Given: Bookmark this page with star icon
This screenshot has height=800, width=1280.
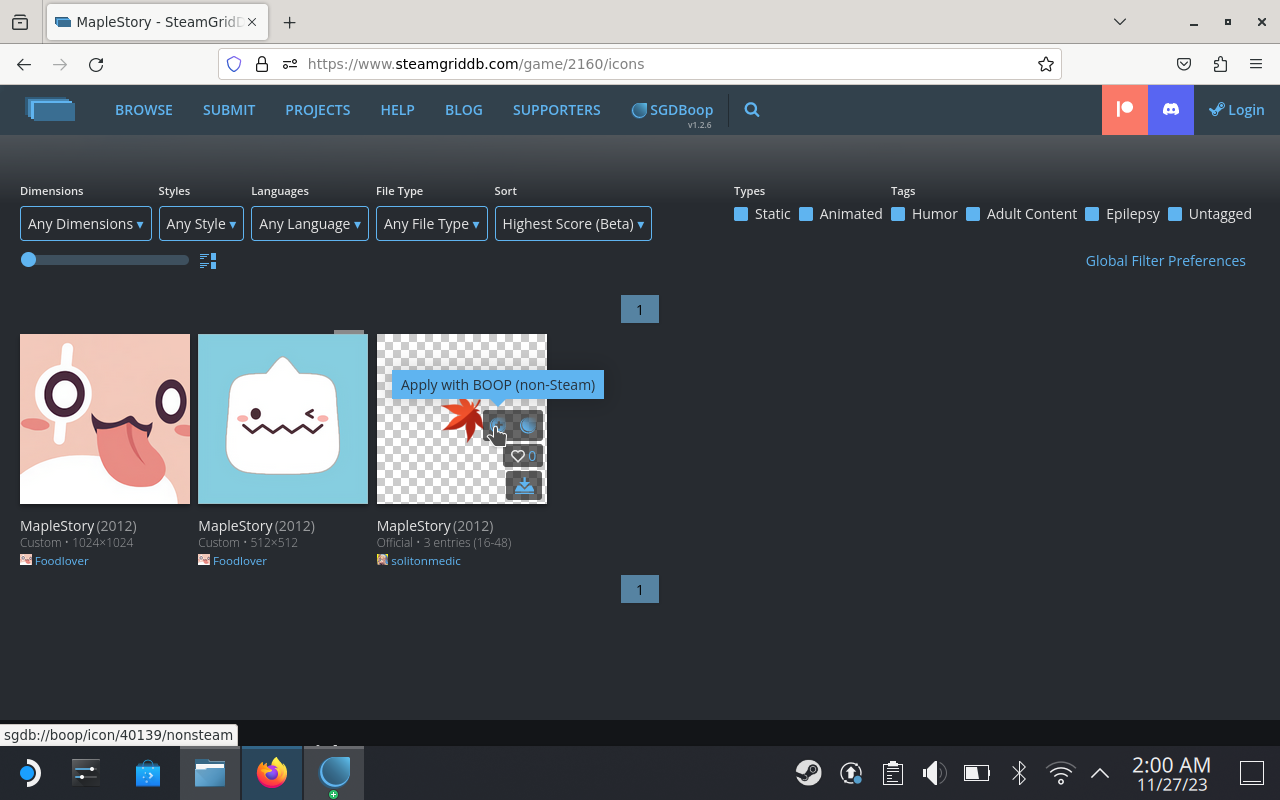Looking at the screenshot, I should [x=1046, y=64].
